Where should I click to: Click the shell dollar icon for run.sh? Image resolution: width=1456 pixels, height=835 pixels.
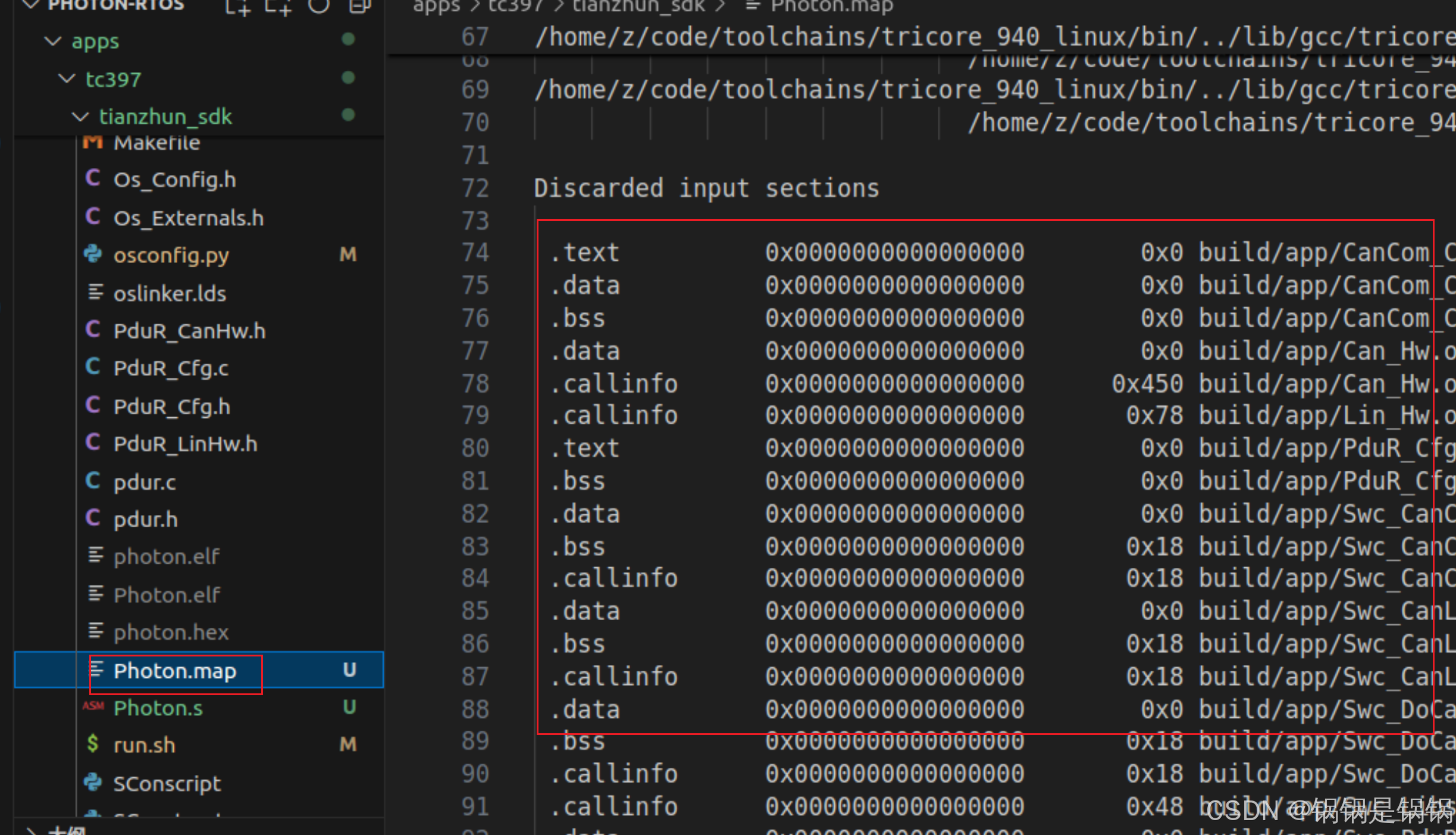pyautogui.click(x=93, y=744)
